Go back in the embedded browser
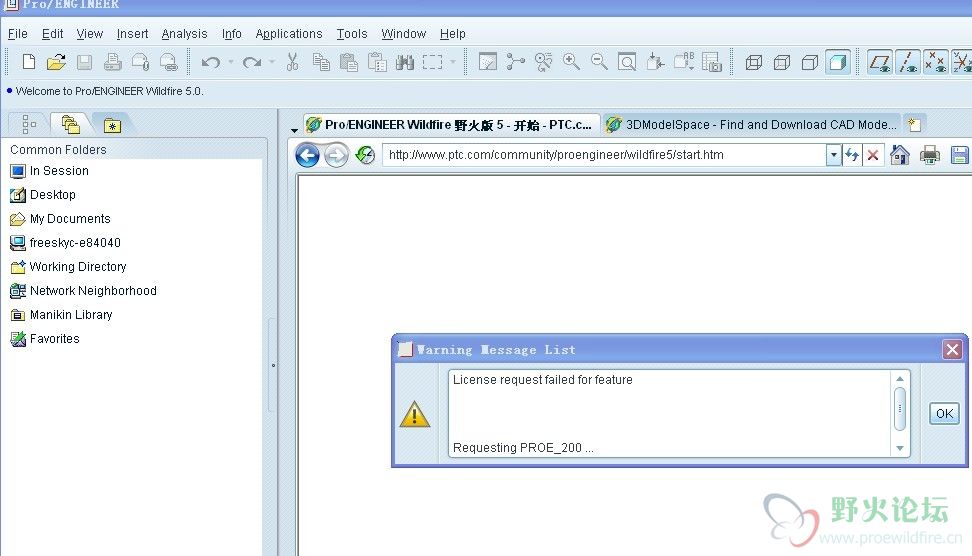The image size is (972, 556). click(307, 155)
